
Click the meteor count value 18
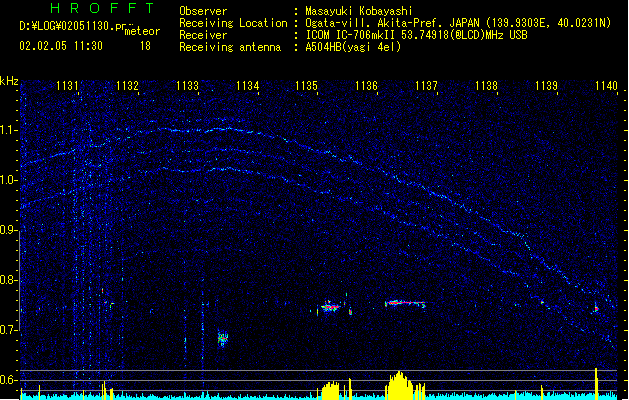pos(145,46)
